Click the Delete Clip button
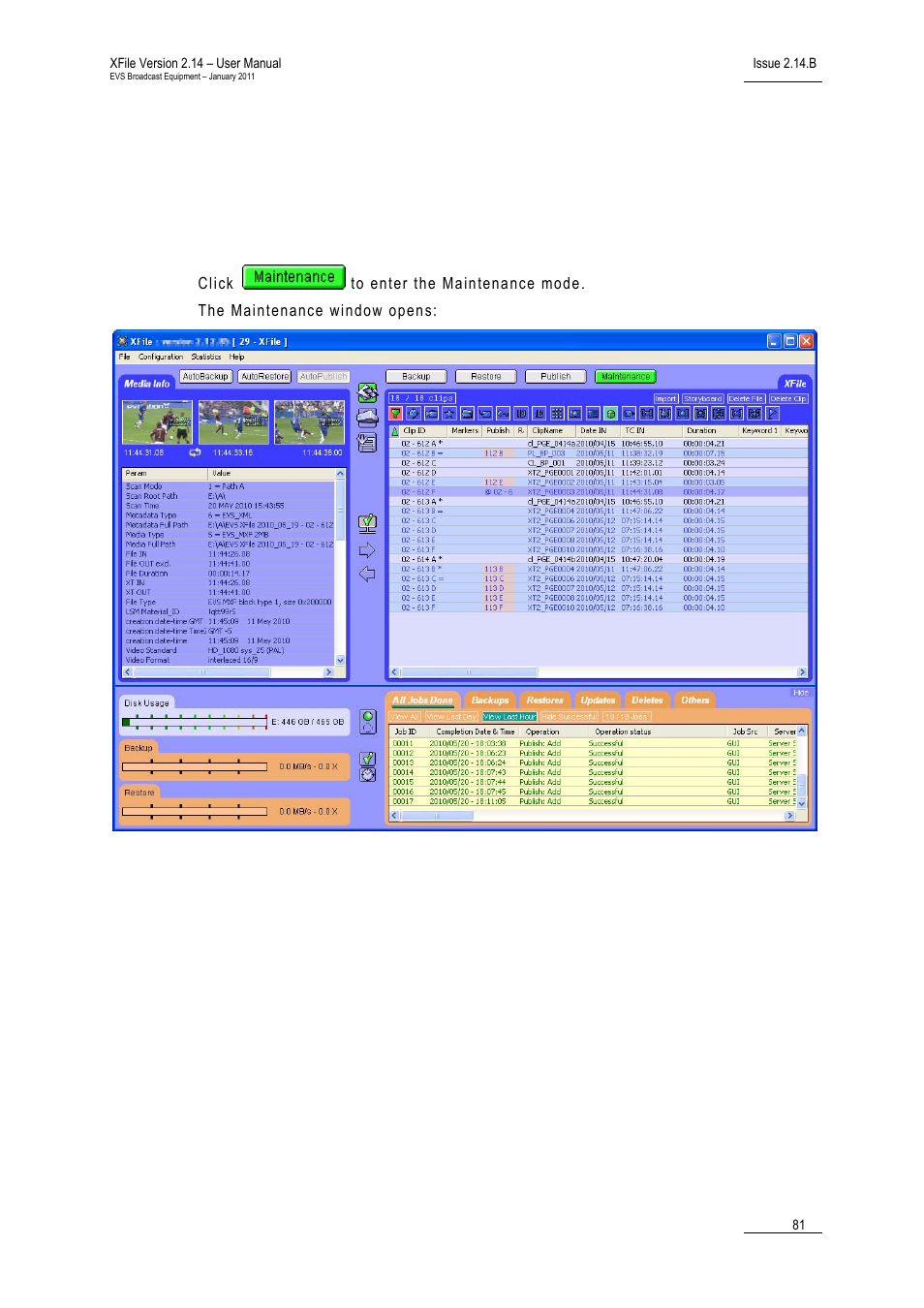 787,399
